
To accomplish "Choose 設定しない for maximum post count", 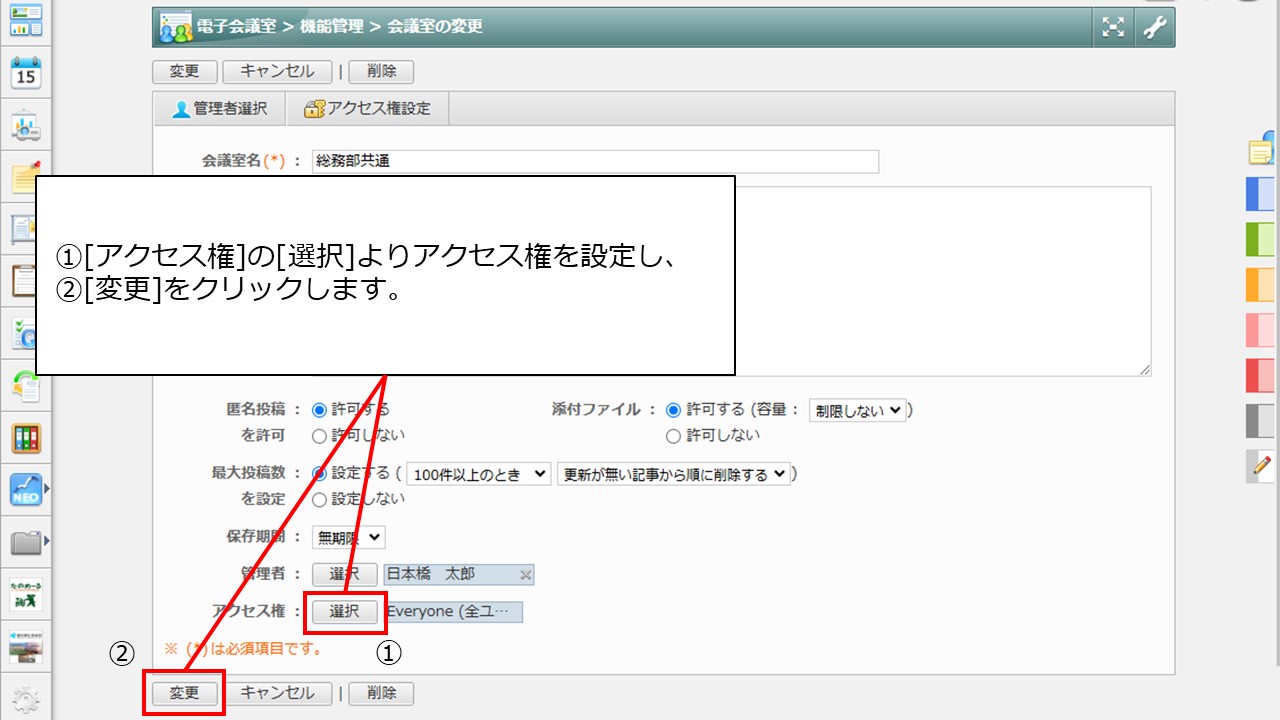I will click(320, 499).
